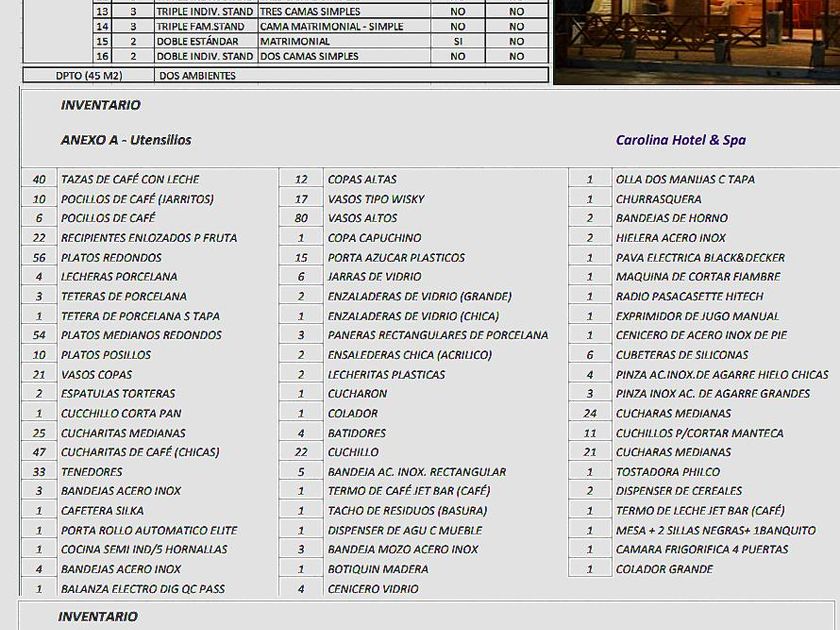Image resolution: width=840 pixels, height=630 pixels.
Task: Select 'COCINA SEMI IND/5 HORNALLAS' cell
Action: coord(144,550)
